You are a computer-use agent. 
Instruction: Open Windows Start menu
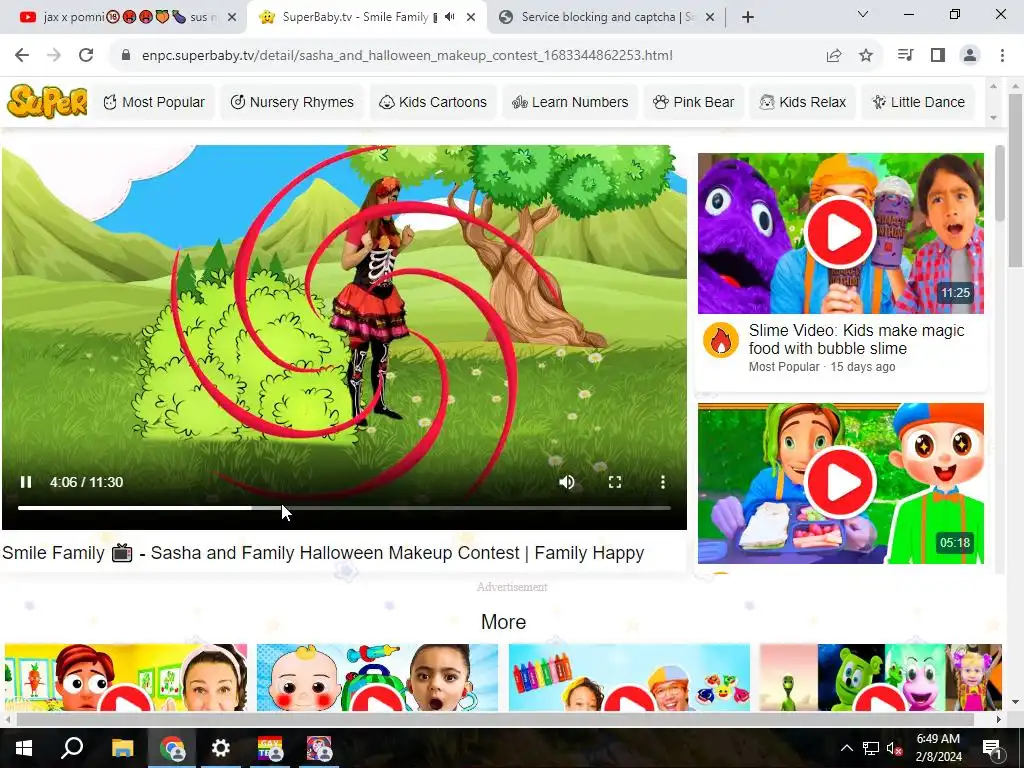[24, 748]
